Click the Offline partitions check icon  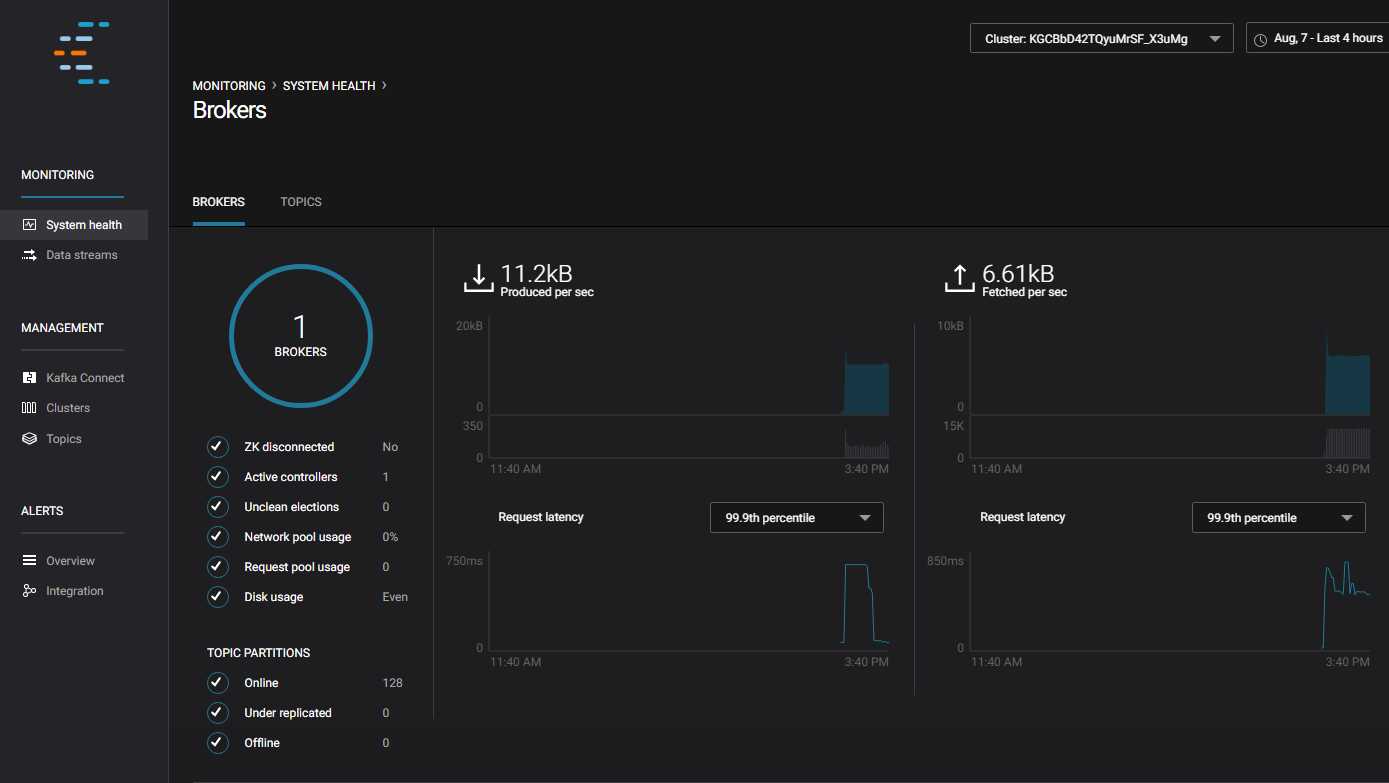(x=218, y=743)
